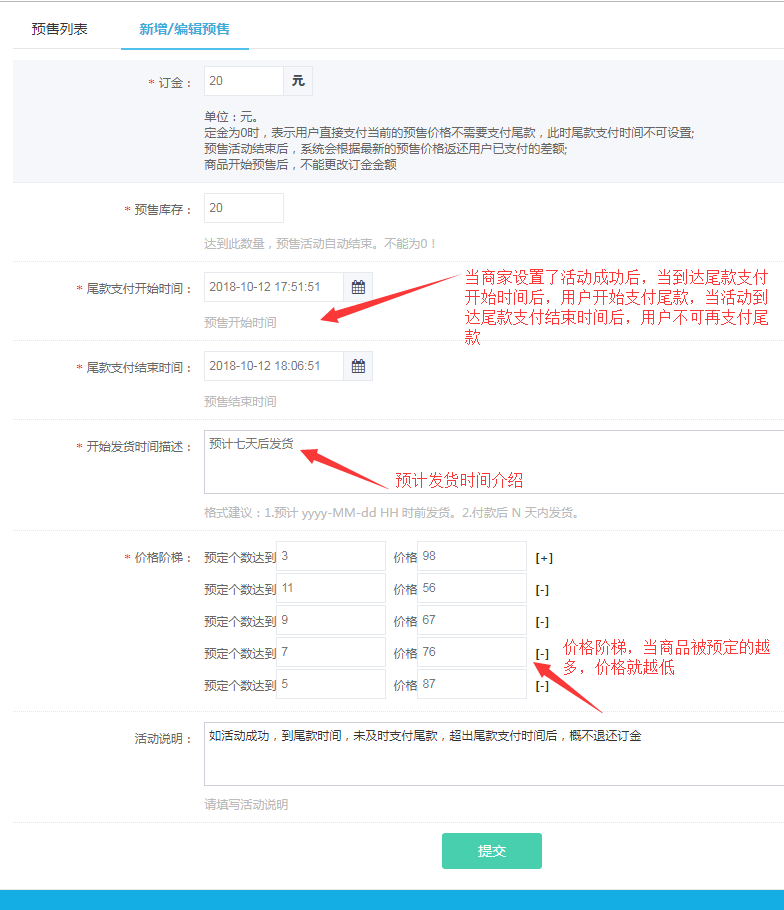Open calendar for final payment start time
The height and width of the screenshot is (910, 784).
coord(358,287)
